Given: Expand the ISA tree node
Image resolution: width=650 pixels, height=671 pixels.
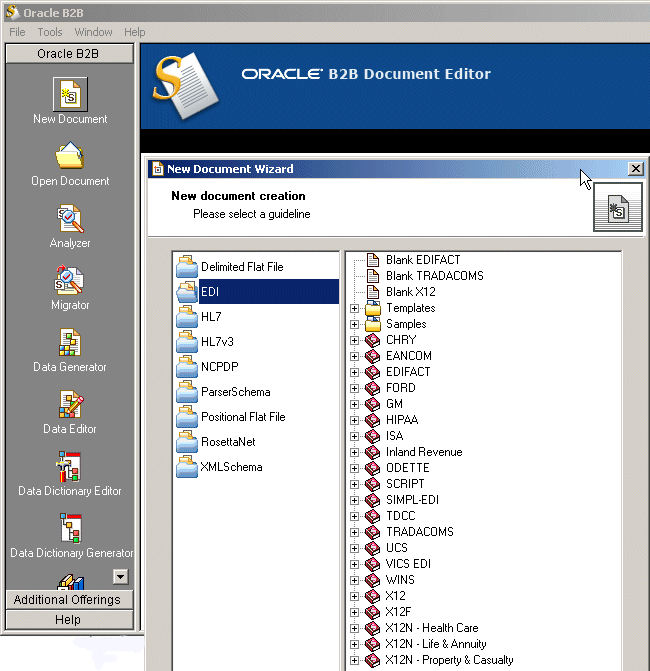Looking at the screenshot, I should [354, 436].
